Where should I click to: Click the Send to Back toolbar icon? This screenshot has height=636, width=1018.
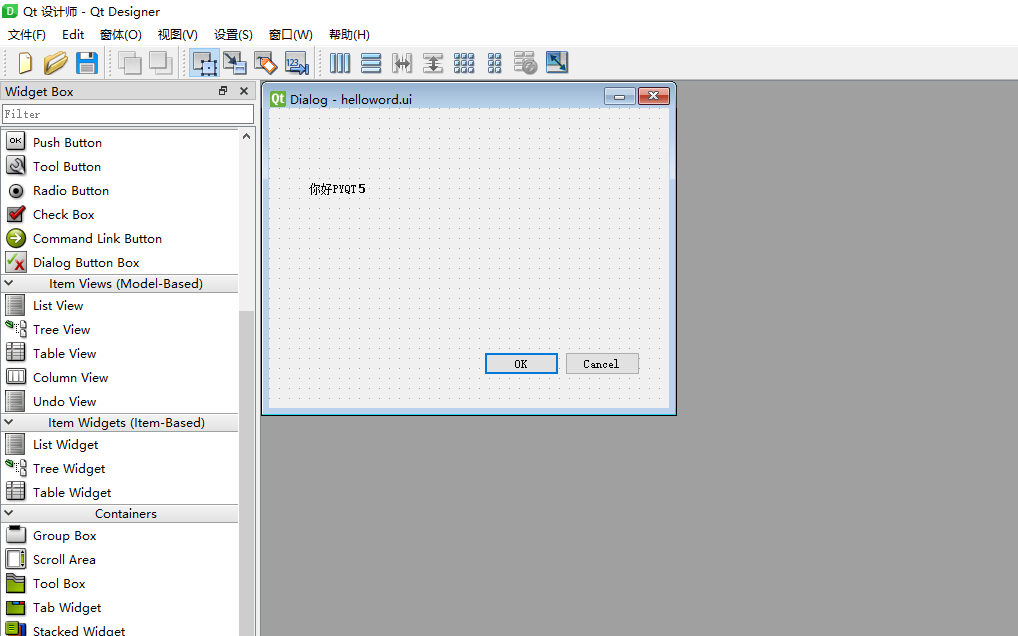pyautogui.click(x=129, y=63)
